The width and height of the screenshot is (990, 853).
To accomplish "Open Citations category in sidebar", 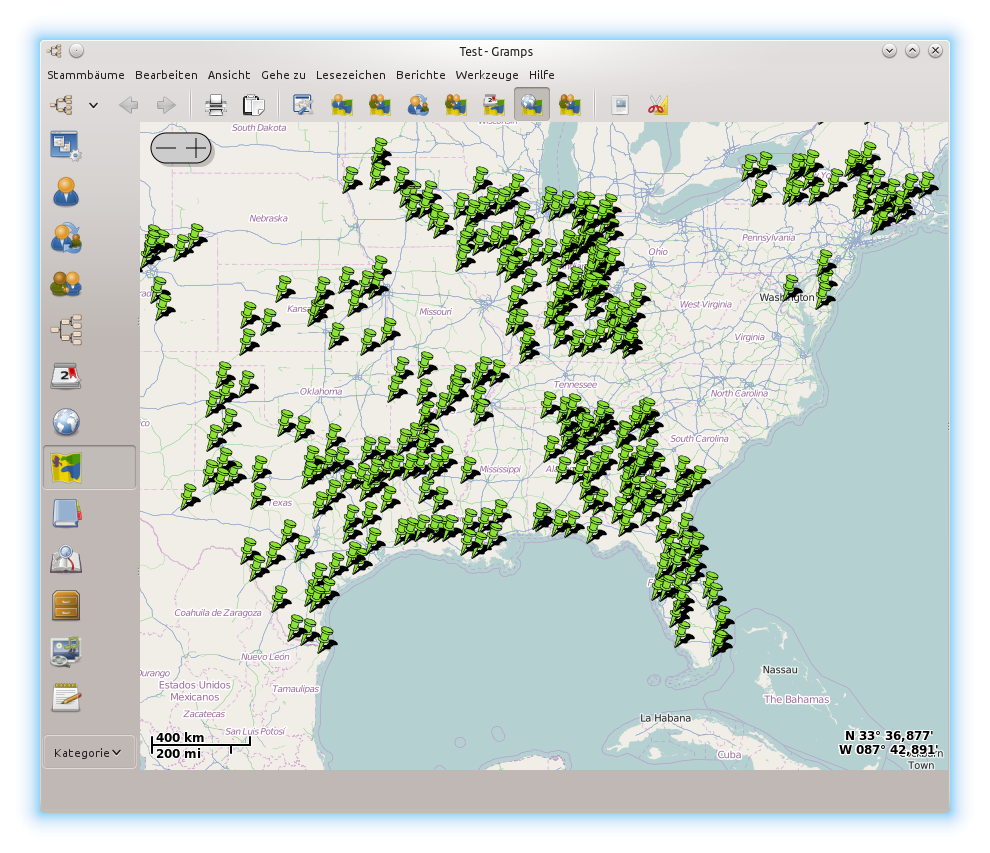I will click(66, 559).
